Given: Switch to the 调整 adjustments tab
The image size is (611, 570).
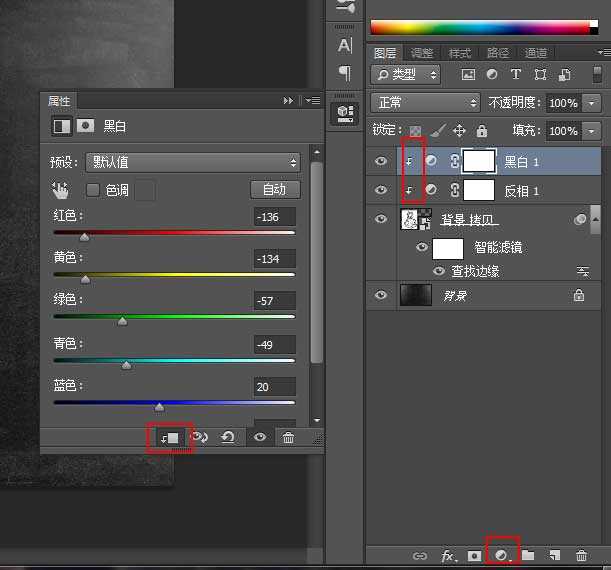Looking at the screenshot, I should coord(422,53).
